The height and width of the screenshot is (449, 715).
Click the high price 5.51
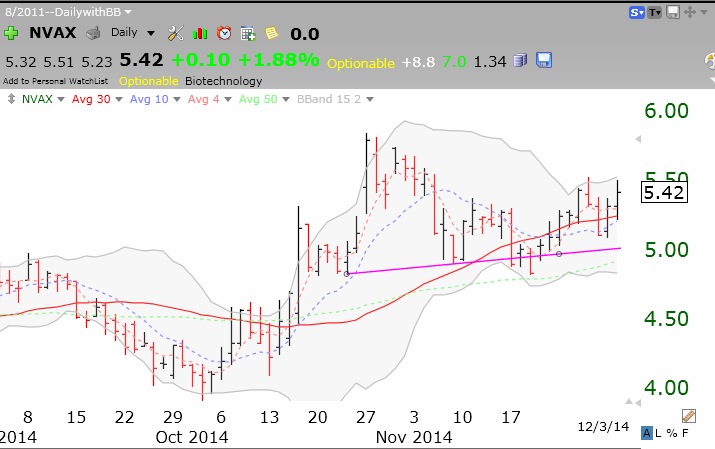click(x=59, y=62)
